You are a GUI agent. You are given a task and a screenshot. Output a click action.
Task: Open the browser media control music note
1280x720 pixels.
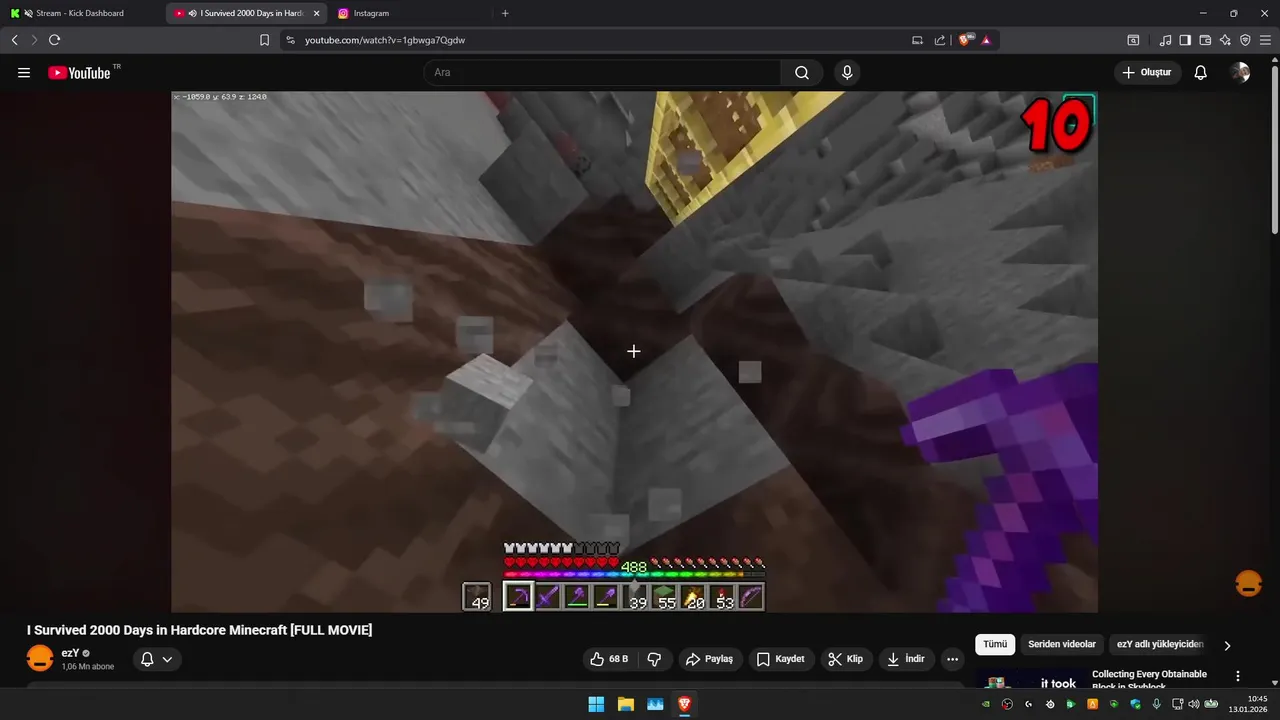(x=1165, y=40)
